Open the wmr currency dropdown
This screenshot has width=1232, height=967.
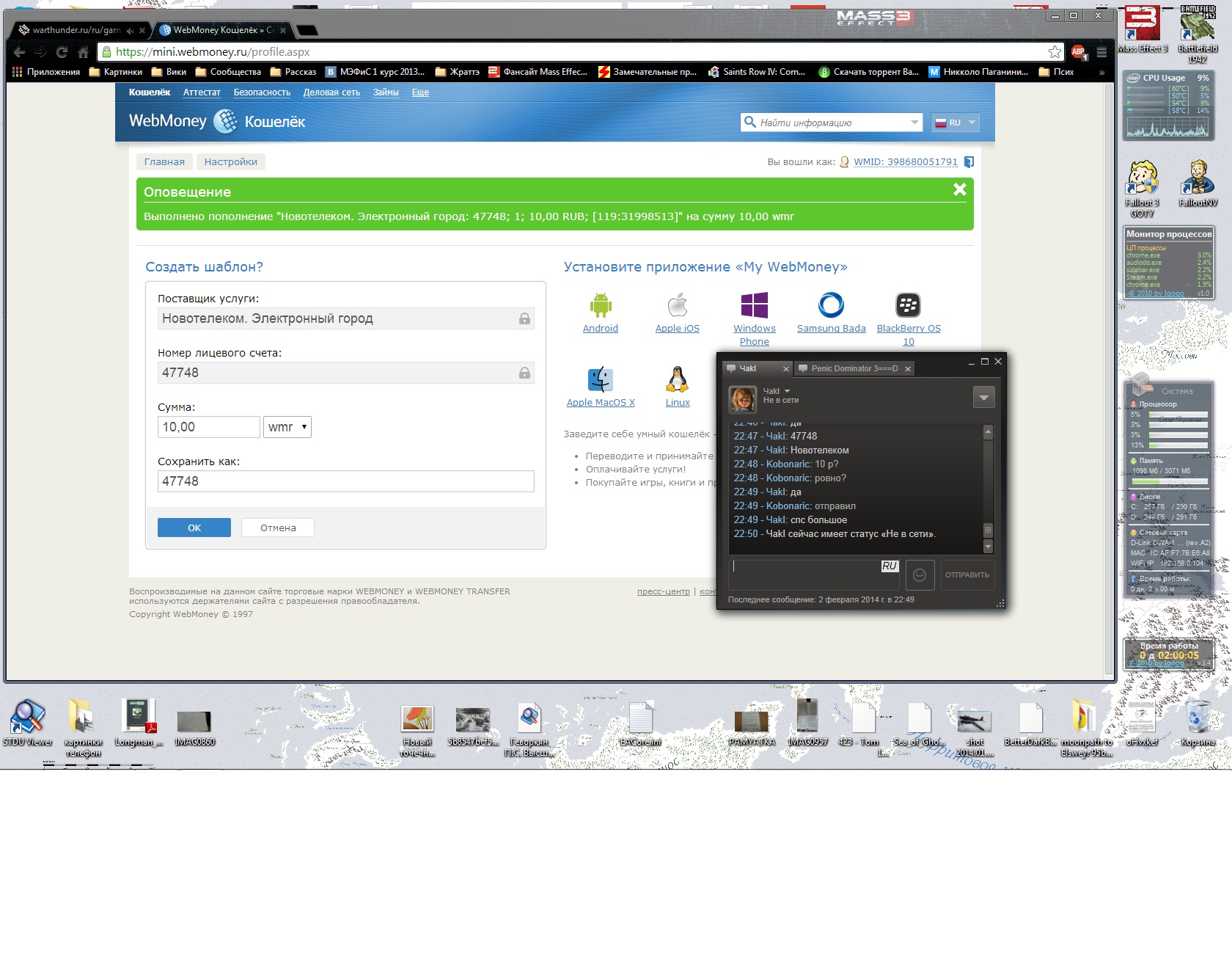click(287, 427)
